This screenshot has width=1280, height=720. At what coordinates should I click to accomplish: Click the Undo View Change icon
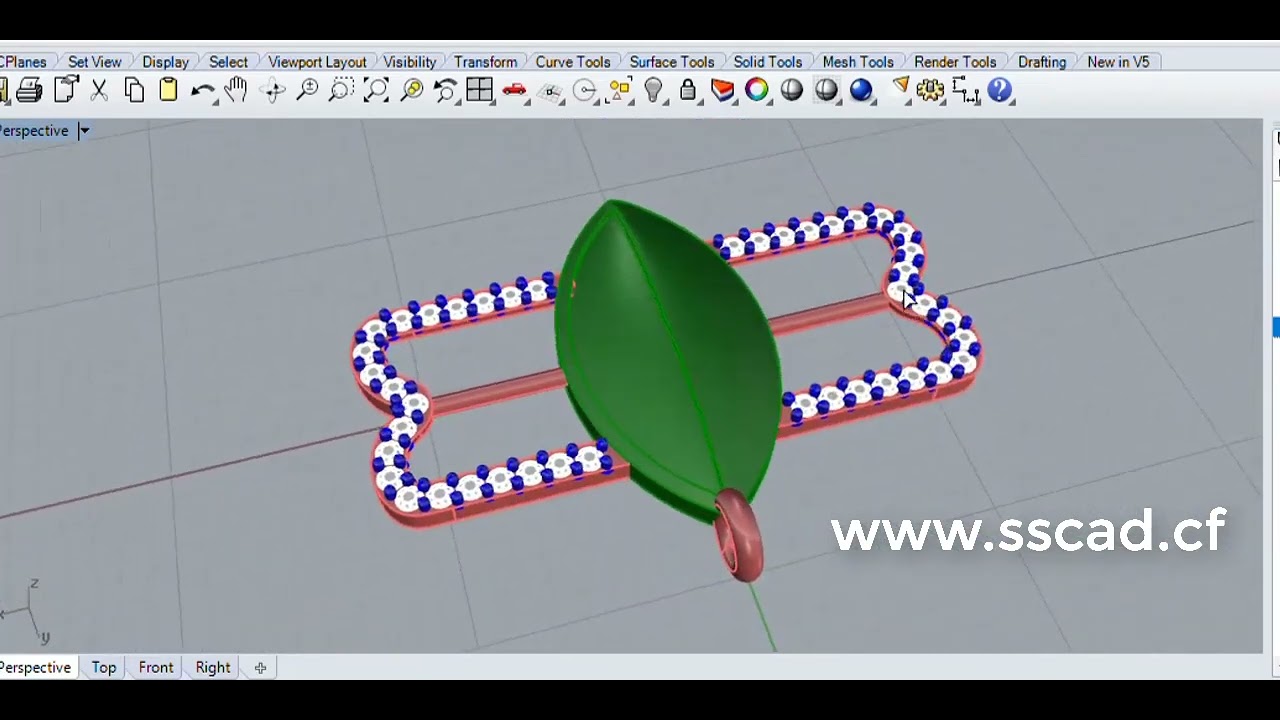coord(445,91)
